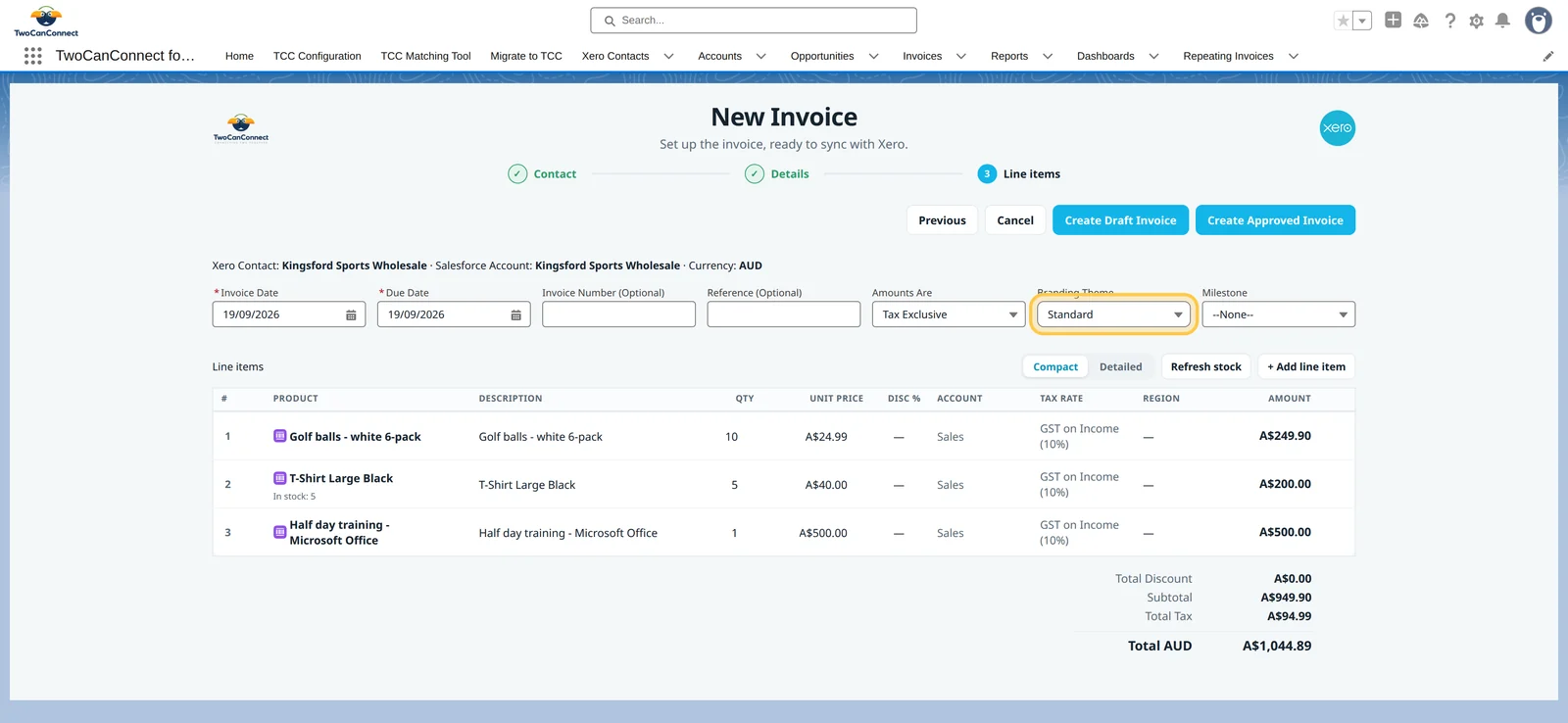Open the Dashboards tab

coord(1105,56)
